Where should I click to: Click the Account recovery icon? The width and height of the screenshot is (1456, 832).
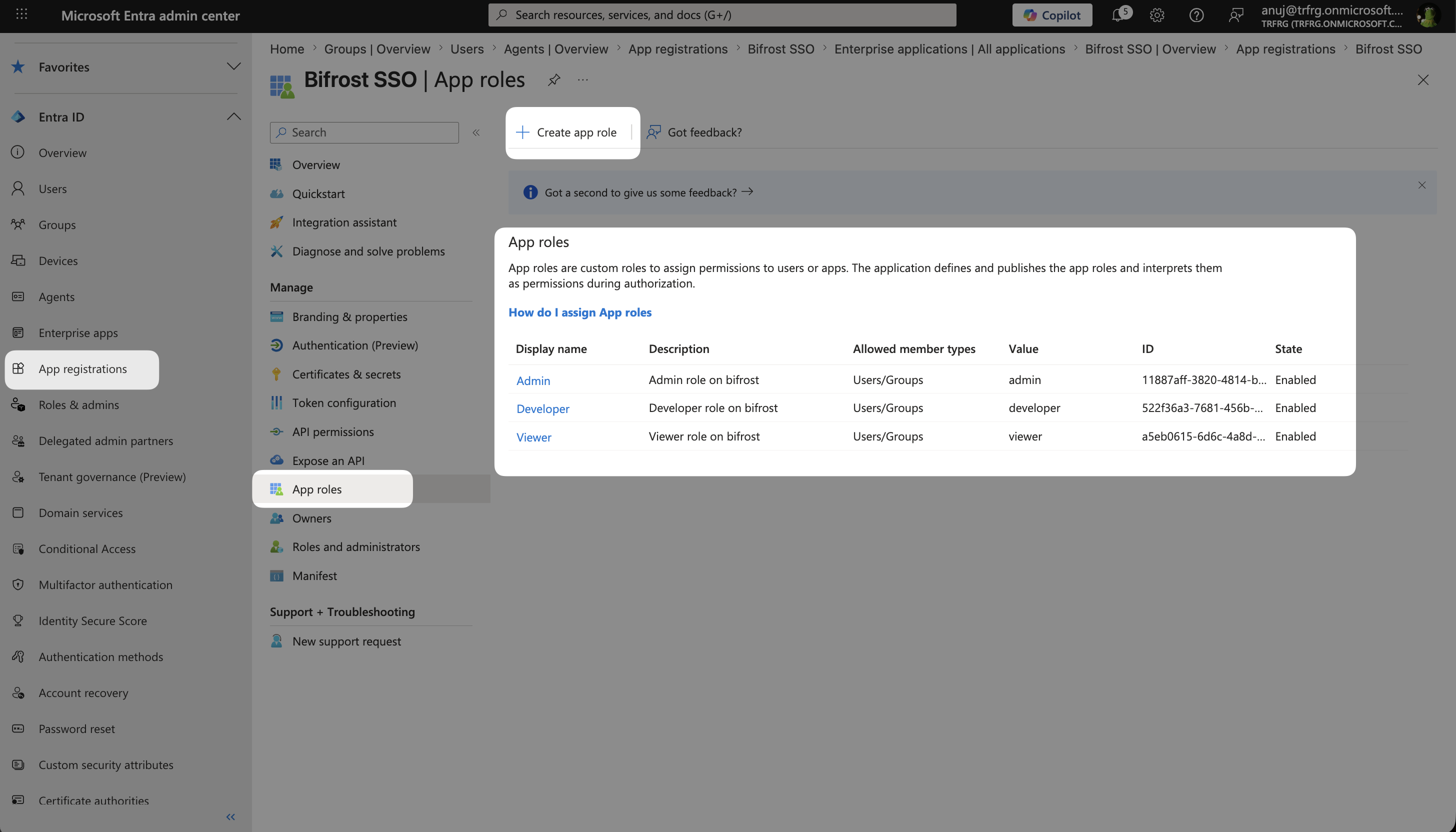pos(18,692)
